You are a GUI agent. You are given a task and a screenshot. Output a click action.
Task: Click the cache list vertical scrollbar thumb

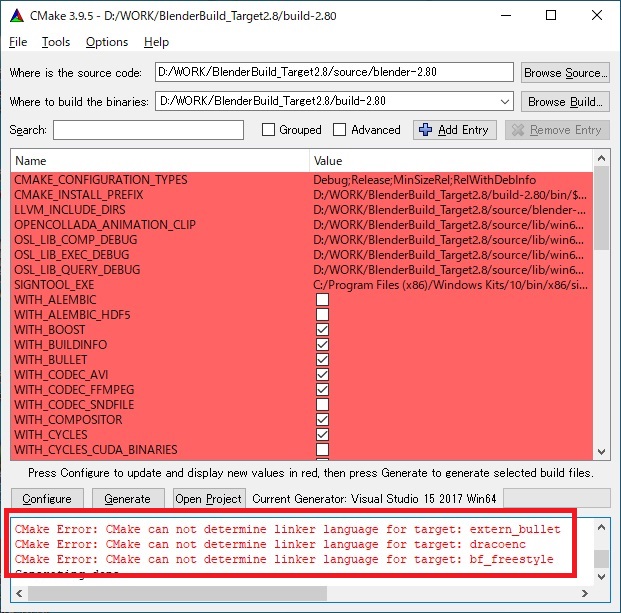tap(602, 208)
